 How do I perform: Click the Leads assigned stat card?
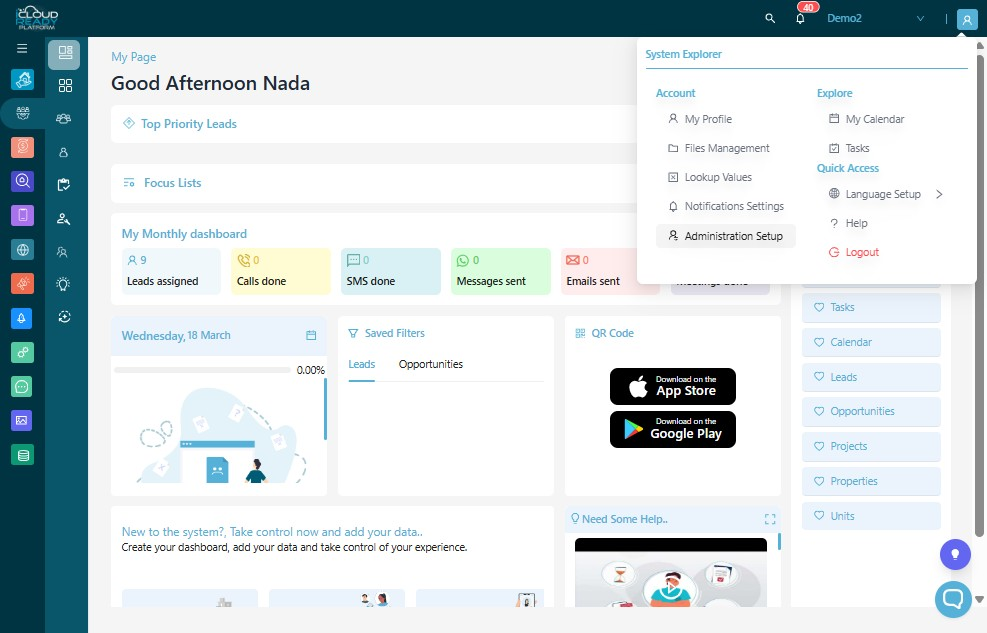click(x=171, y=271)
